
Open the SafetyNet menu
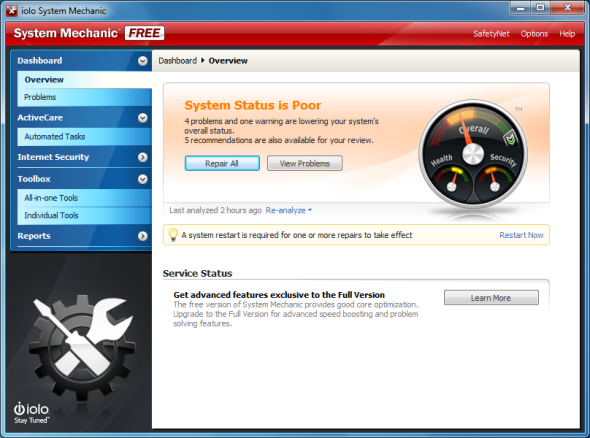[491, 34]
